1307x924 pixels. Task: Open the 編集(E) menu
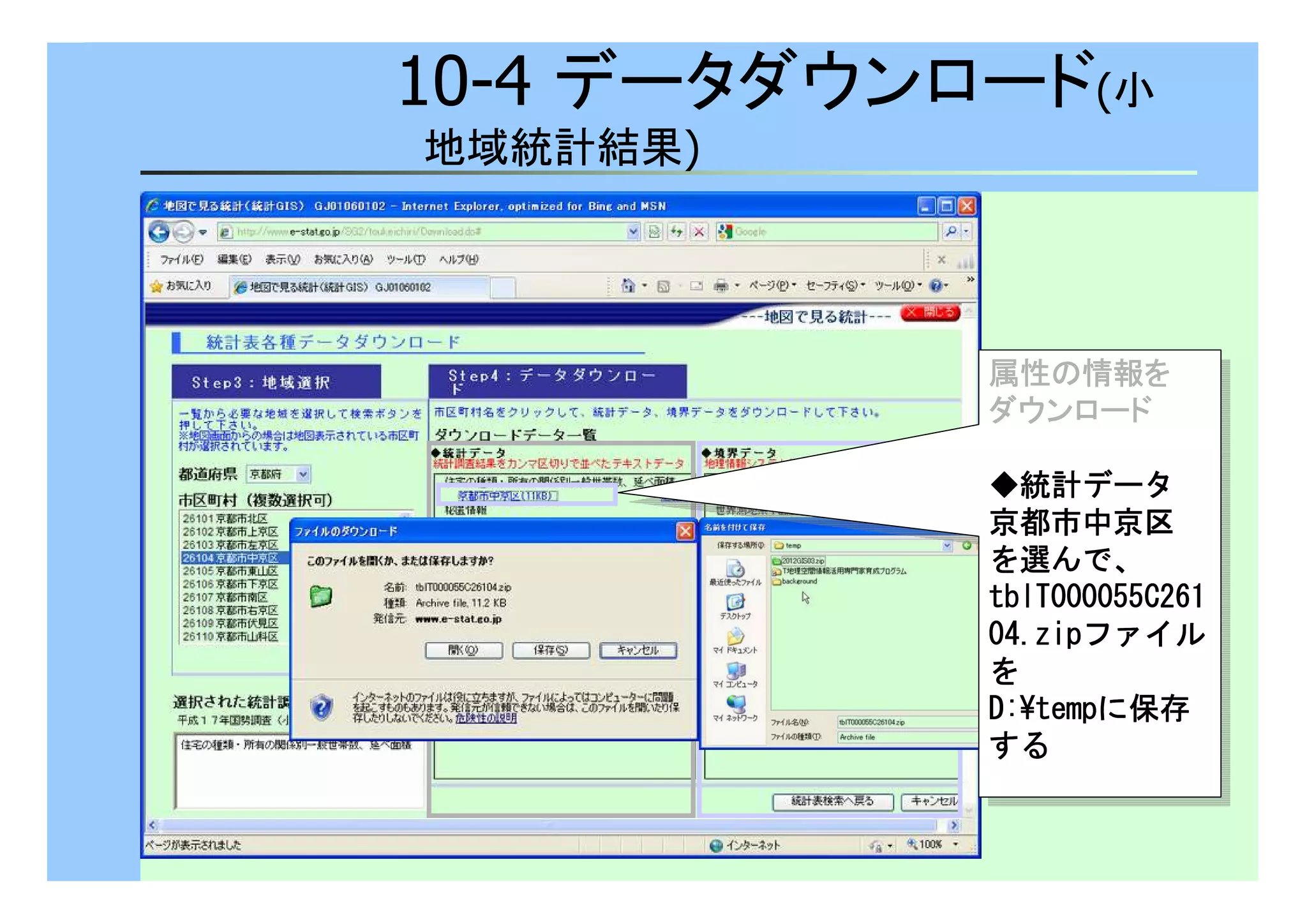(234, 260)
